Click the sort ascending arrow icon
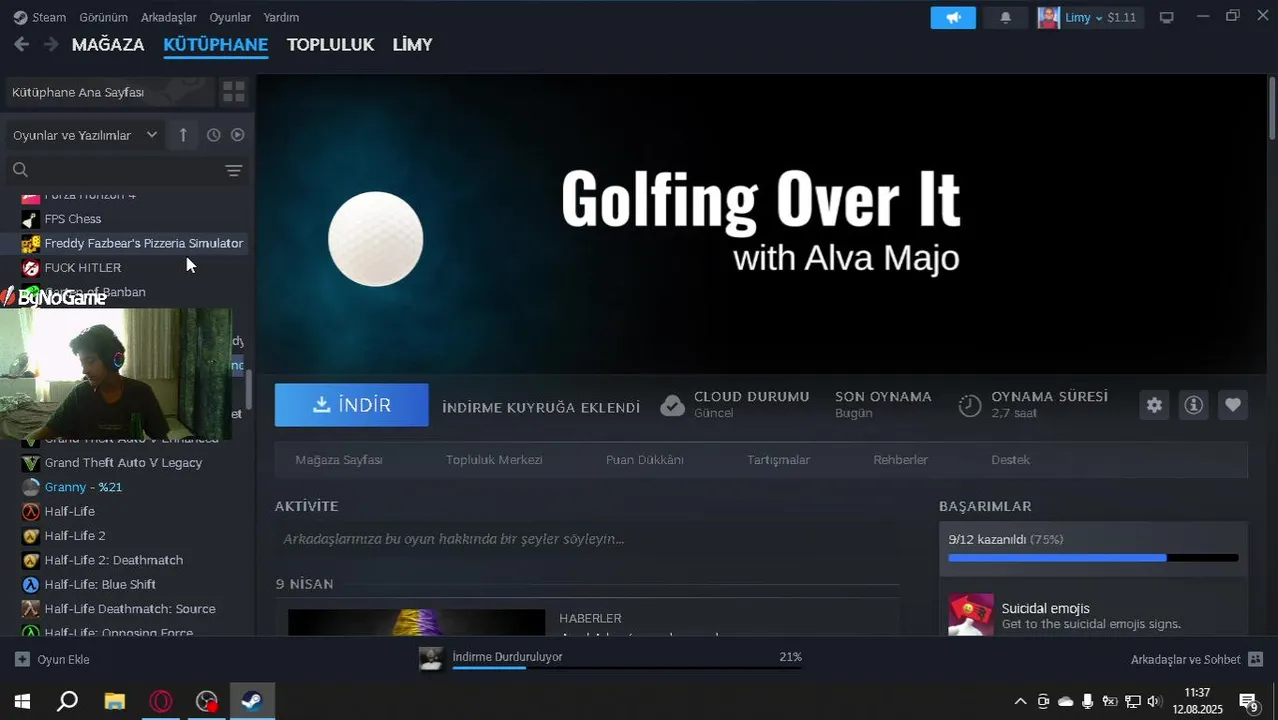This screenshot has height=720, width=1278. click(183, 135)
